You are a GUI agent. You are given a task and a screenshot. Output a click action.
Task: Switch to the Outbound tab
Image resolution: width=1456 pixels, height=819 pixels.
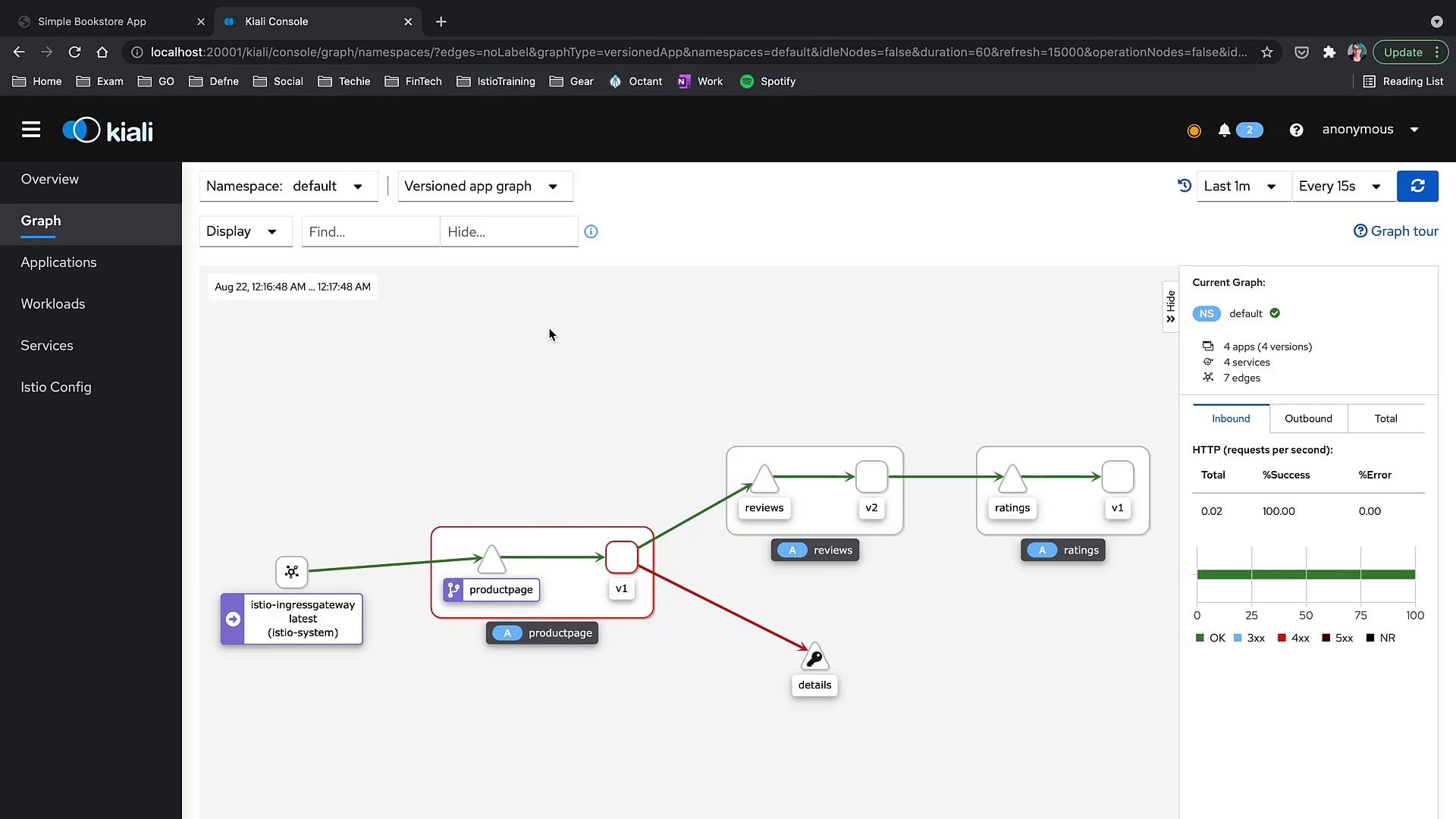[1308, 419]
